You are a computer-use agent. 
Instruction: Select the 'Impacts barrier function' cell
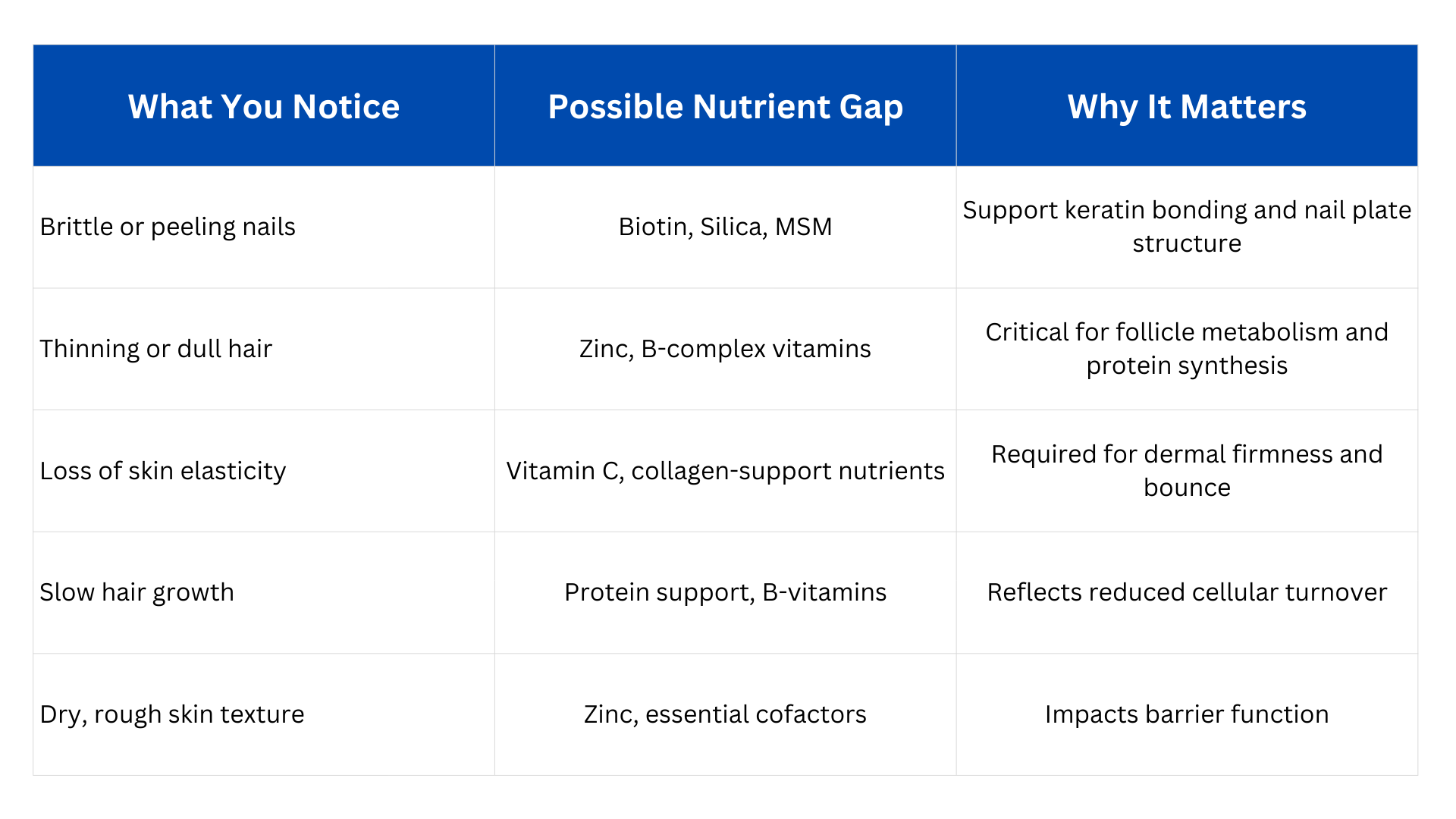point(1187,714)
